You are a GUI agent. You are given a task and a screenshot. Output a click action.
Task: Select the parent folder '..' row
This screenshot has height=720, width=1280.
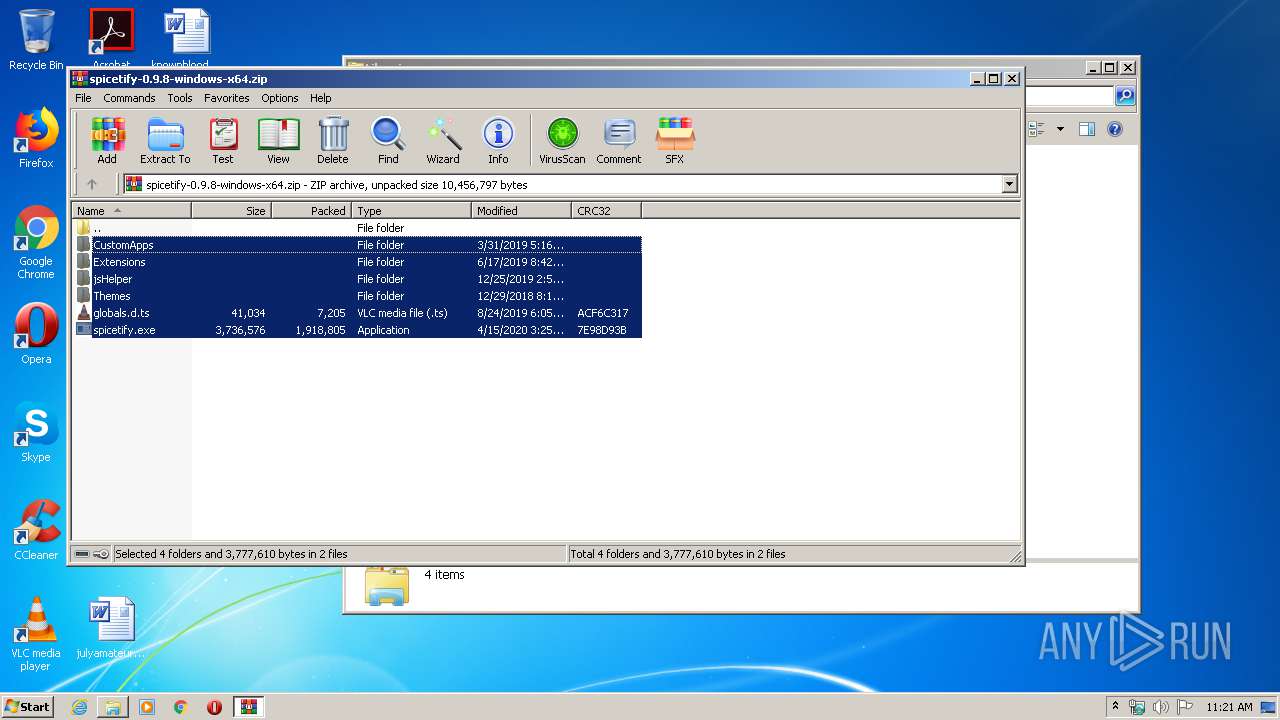358,228
